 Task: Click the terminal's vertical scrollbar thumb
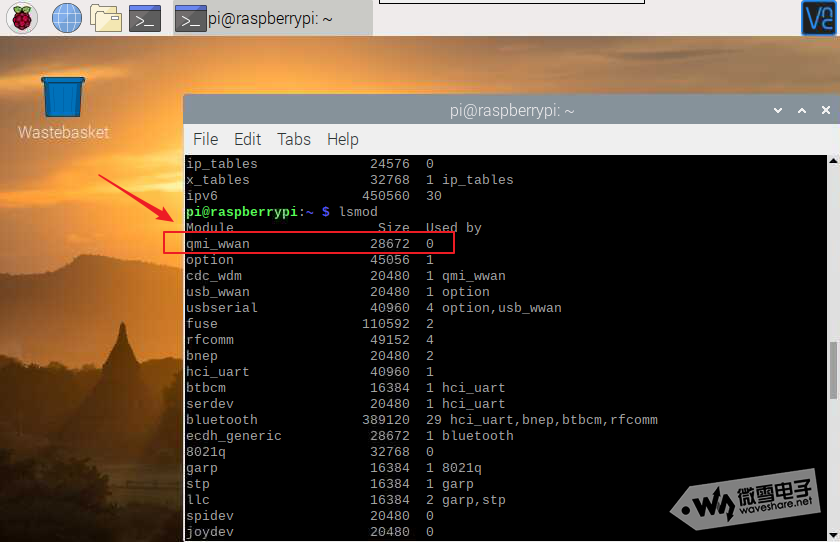pos(833,371)
